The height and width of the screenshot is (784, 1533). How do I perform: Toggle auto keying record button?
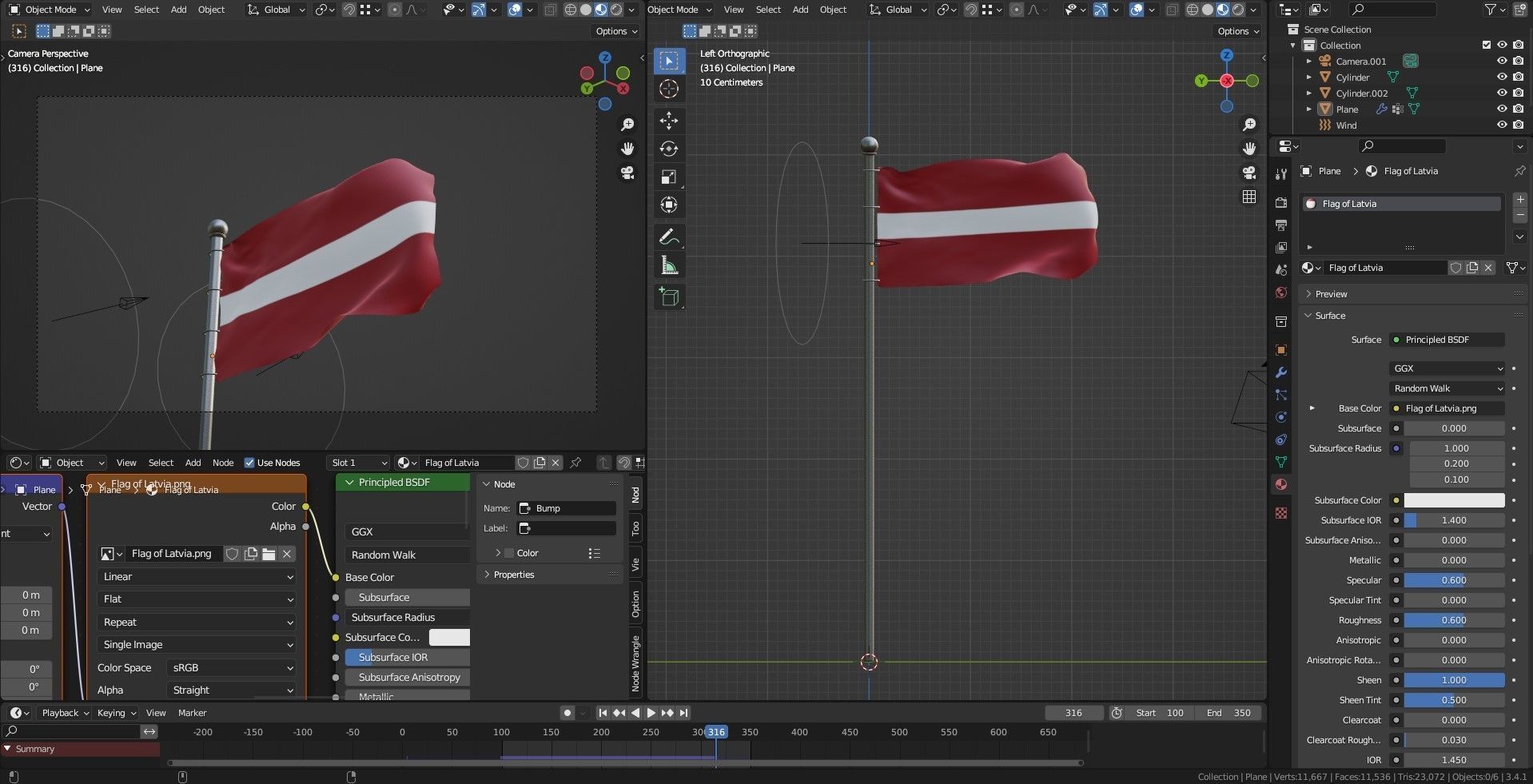coord(567,713)
